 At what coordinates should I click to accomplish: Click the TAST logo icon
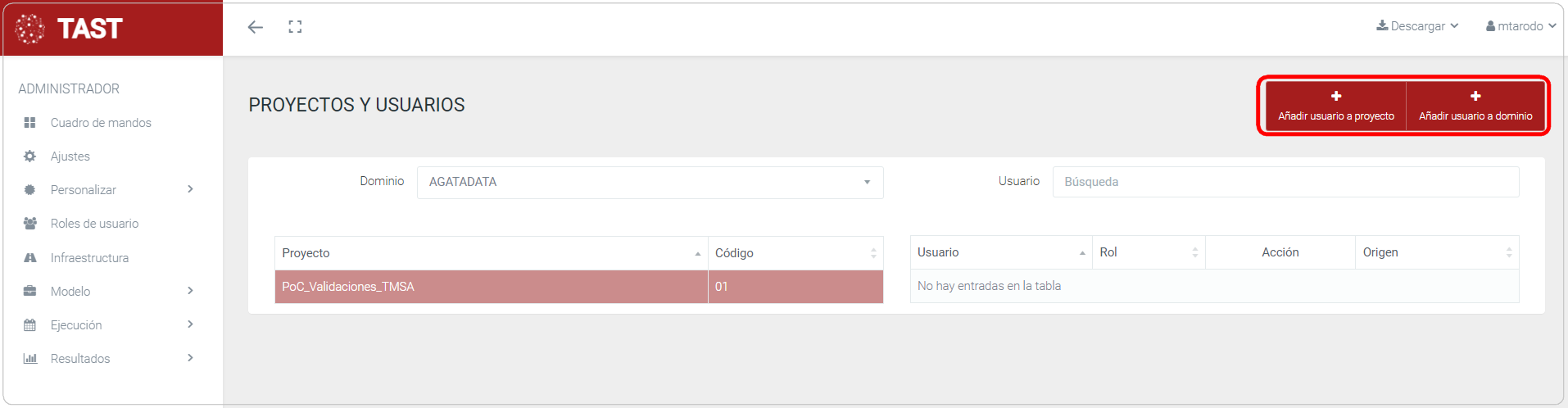point(30,29)
